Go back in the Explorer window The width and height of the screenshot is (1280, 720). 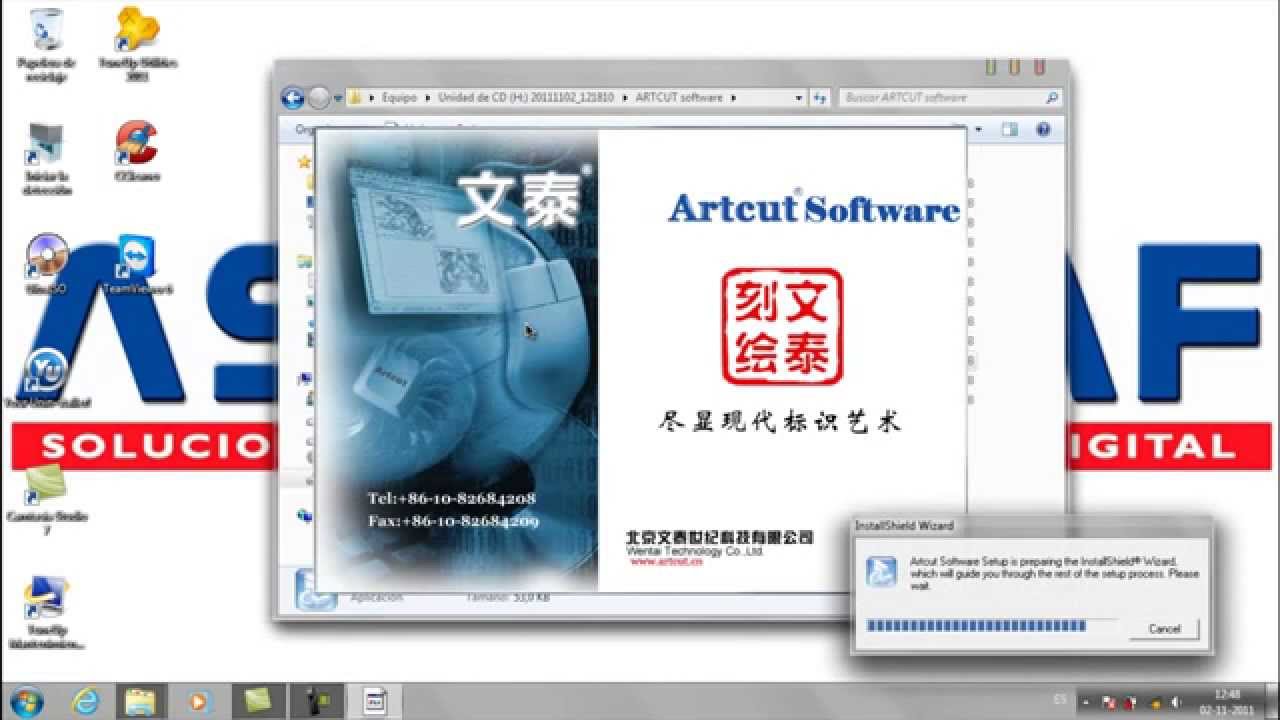(293, 98)
